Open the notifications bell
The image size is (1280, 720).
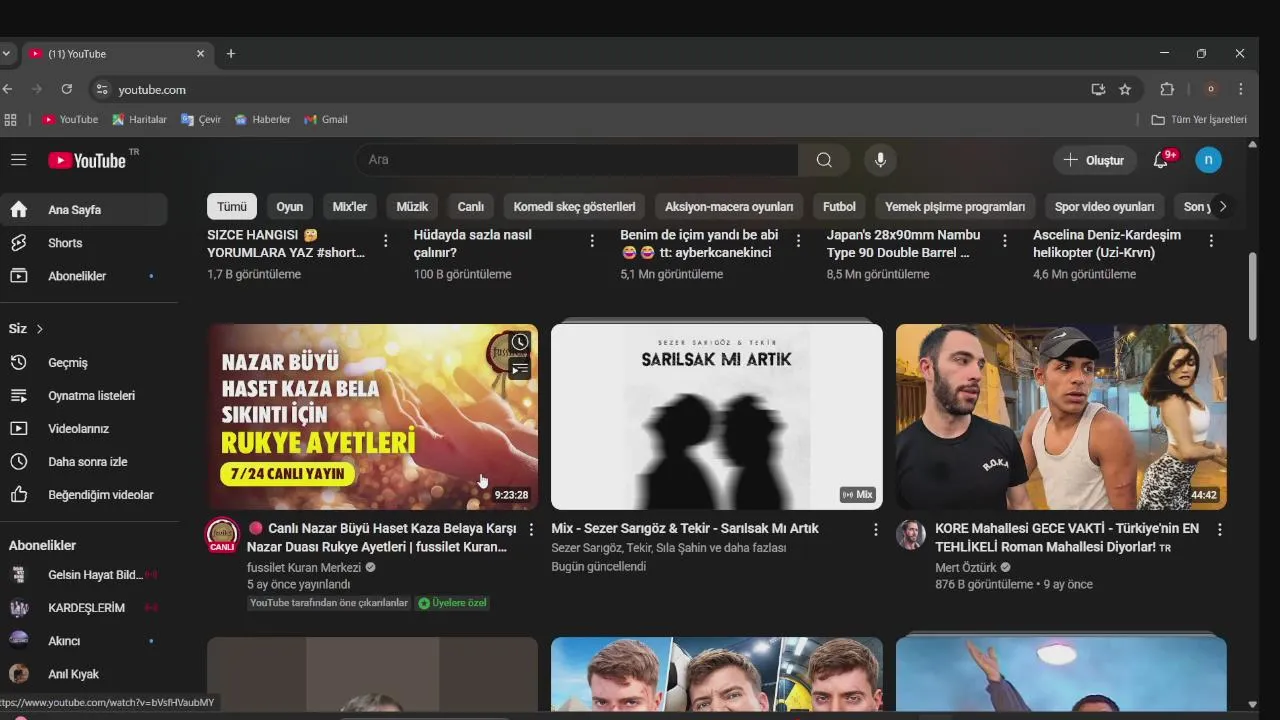pos(1161,160)
